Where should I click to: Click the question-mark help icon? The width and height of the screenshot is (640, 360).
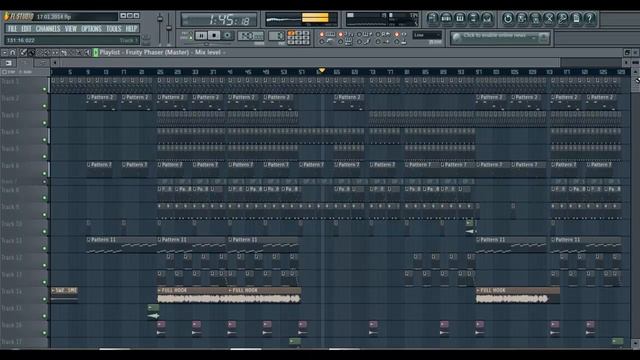click(x=590, y=18)
